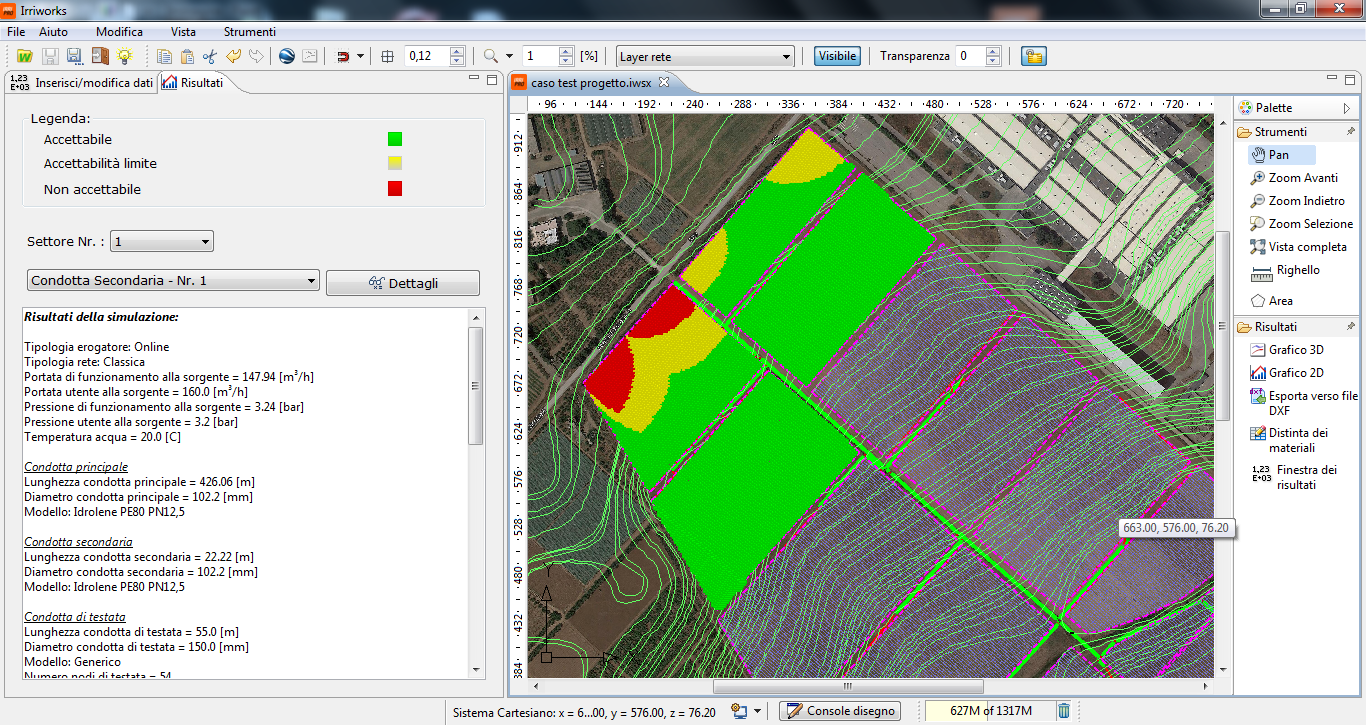
Task: Click the scissors cut icon
Action: coord(209,57)
